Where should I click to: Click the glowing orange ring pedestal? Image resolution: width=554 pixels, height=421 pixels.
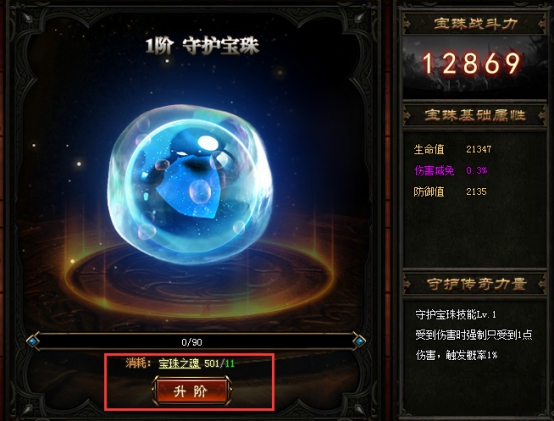click(x=200, y=275)
